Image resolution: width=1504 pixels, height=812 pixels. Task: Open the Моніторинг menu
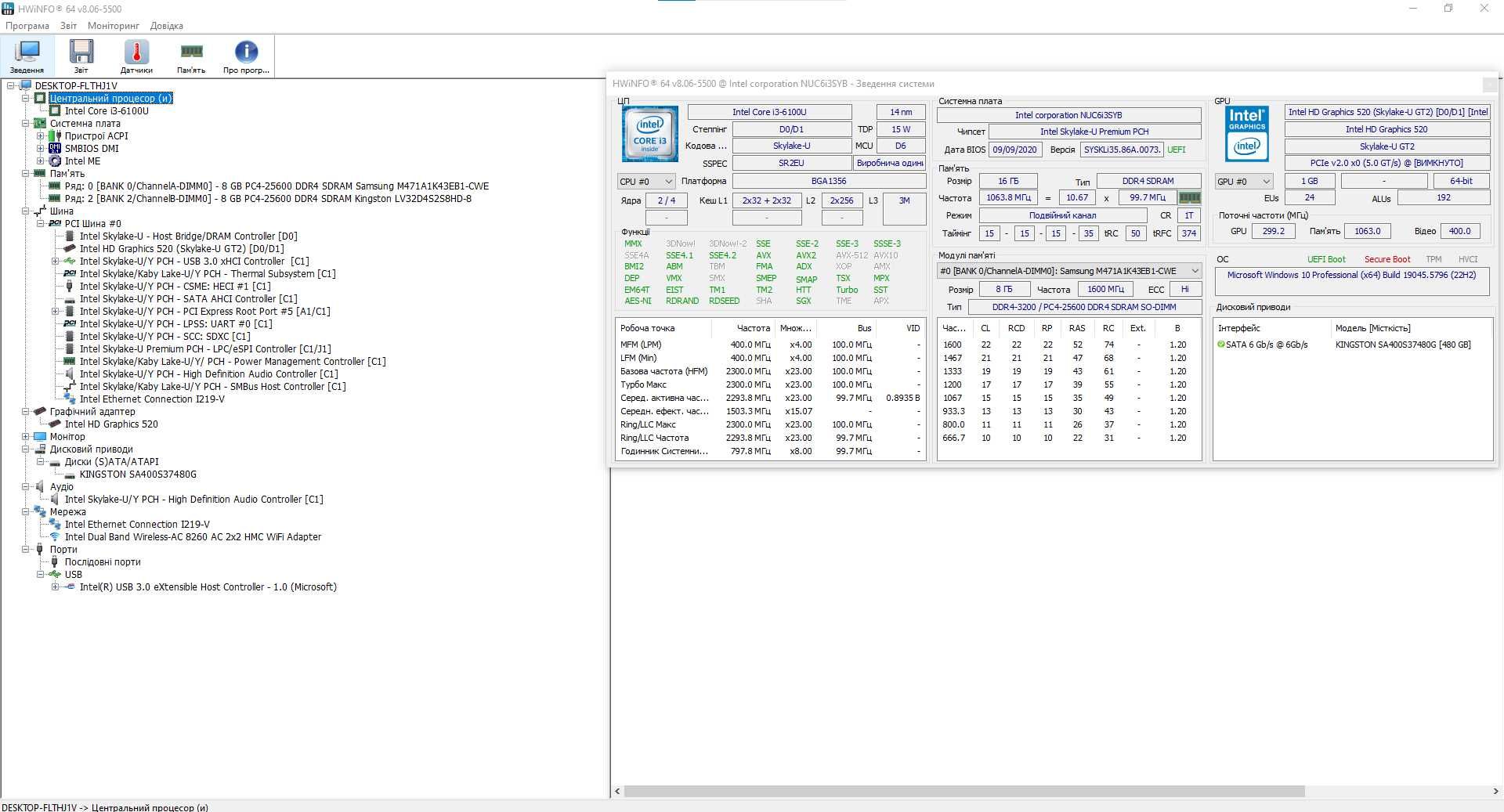click(114, 26)
